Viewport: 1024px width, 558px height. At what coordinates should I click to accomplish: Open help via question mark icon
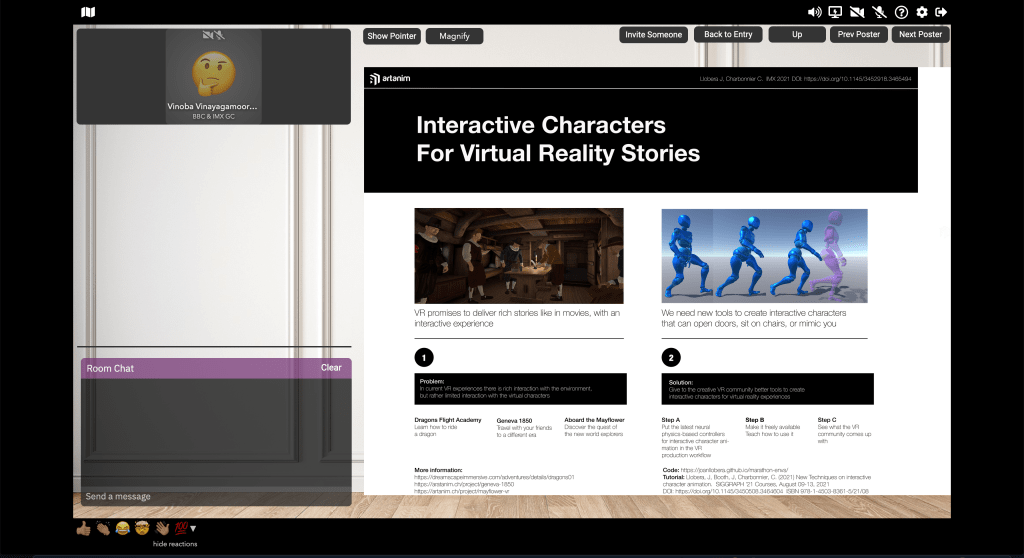coord(901,12)
